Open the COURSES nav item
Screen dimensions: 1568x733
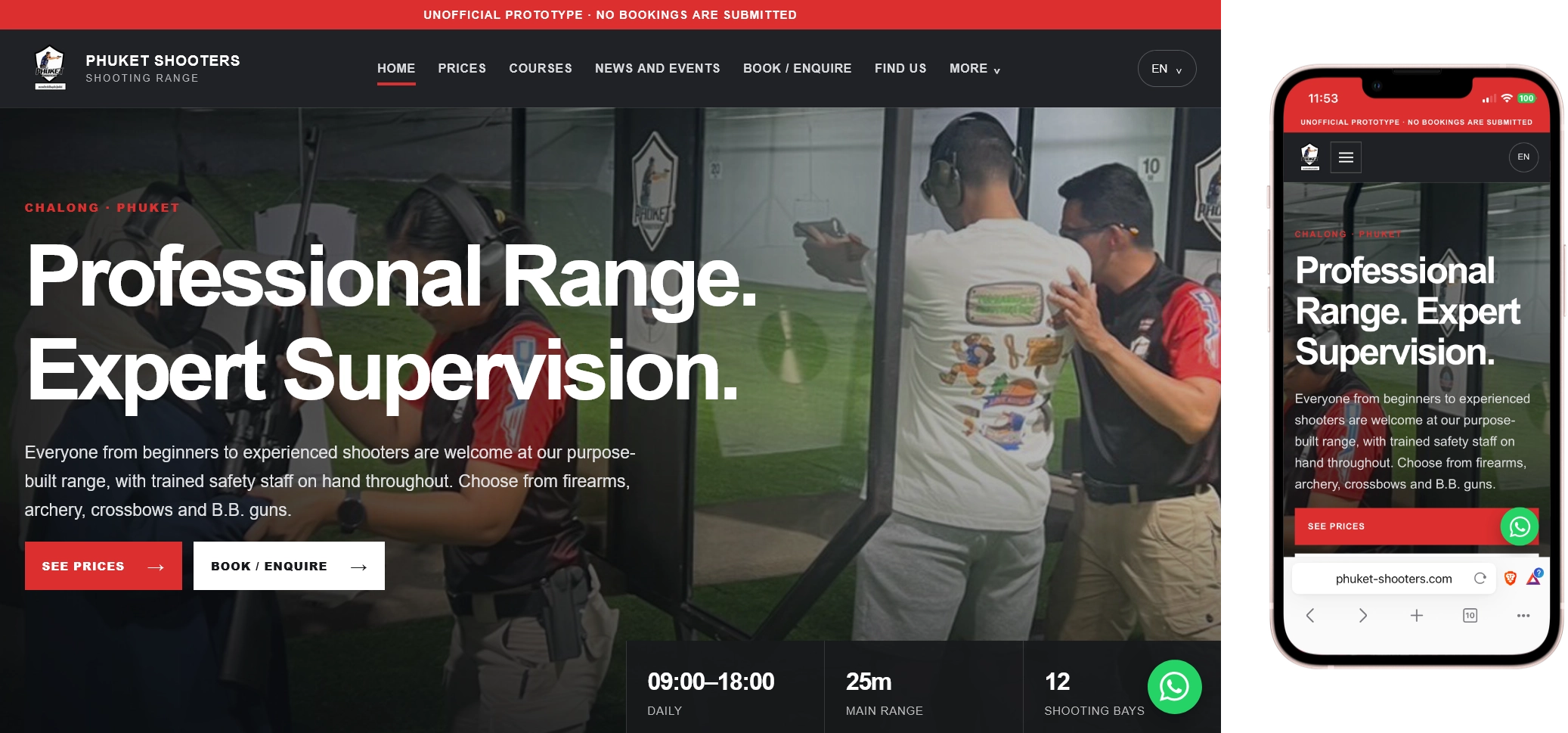point(541,69)
